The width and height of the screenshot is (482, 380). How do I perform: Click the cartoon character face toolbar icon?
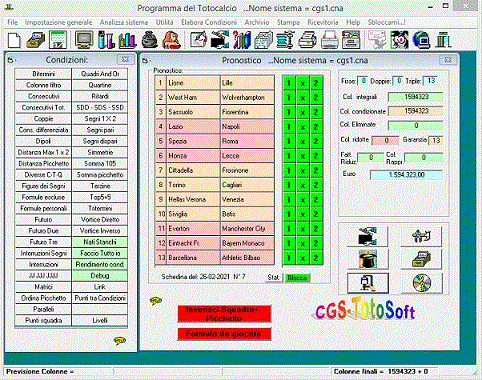pos(399,40)
